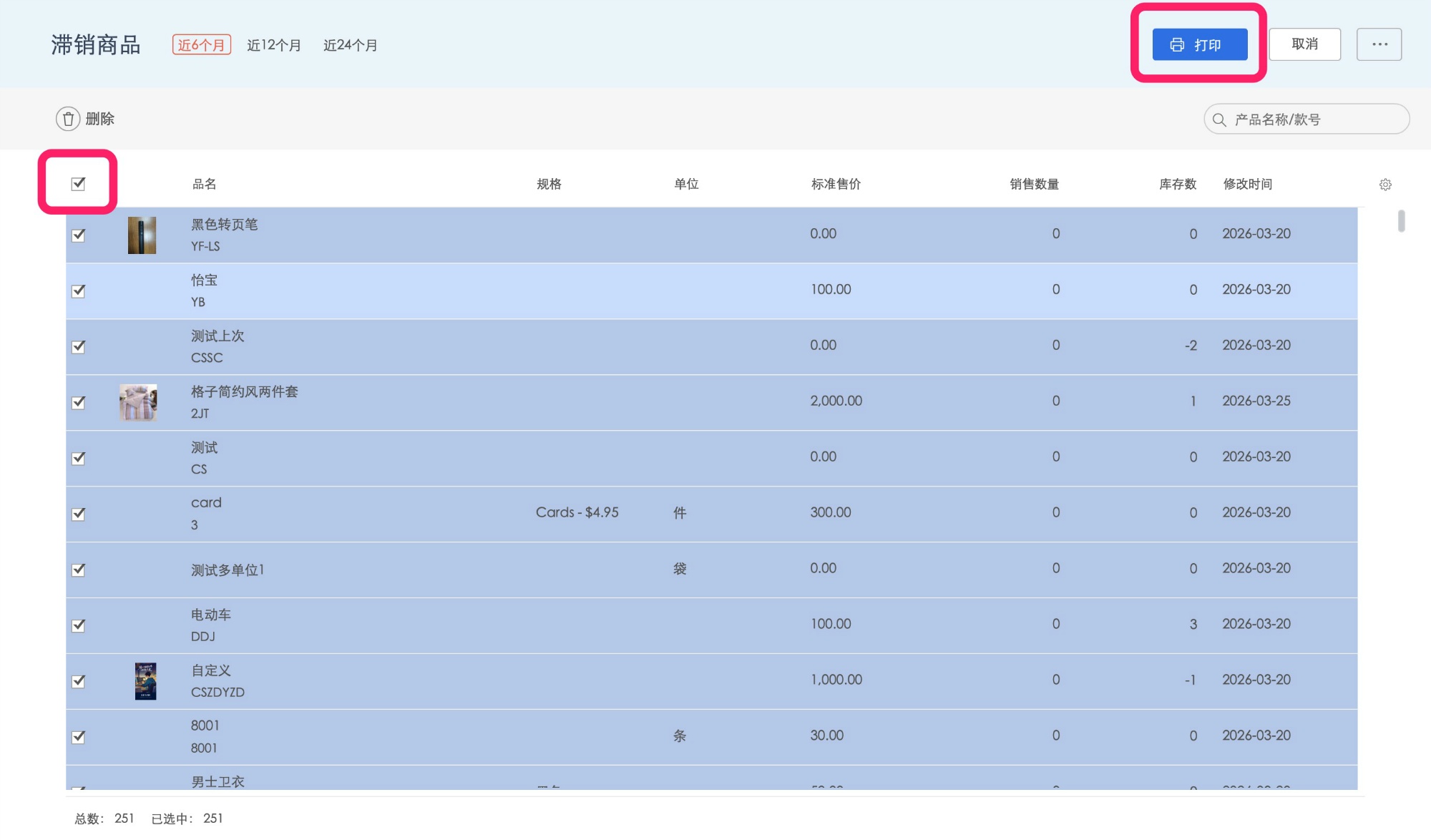Open column settings gear icon
1431x840 pixels.
(x=1385, y=185)
